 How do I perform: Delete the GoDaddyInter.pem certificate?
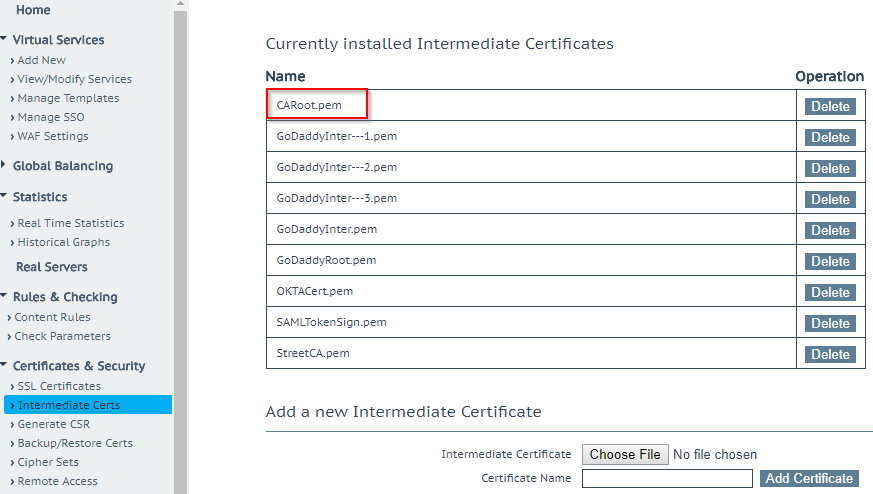[x=830, y=230]
